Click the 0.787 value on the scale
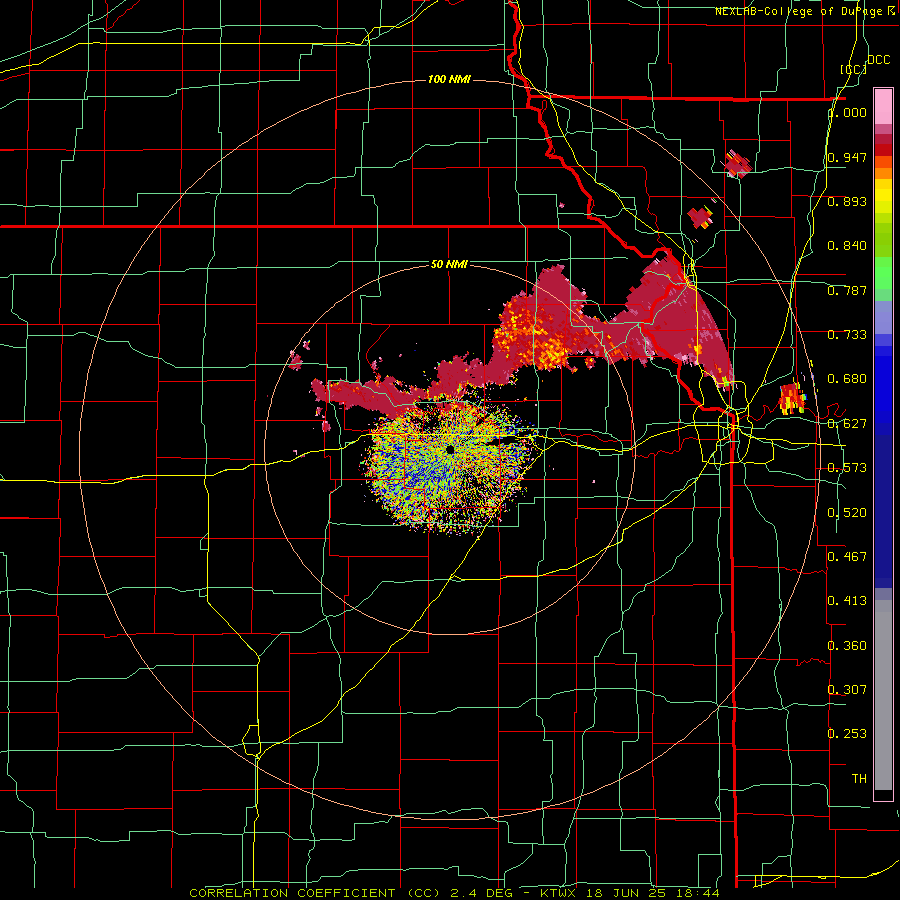 click(847, 290)
